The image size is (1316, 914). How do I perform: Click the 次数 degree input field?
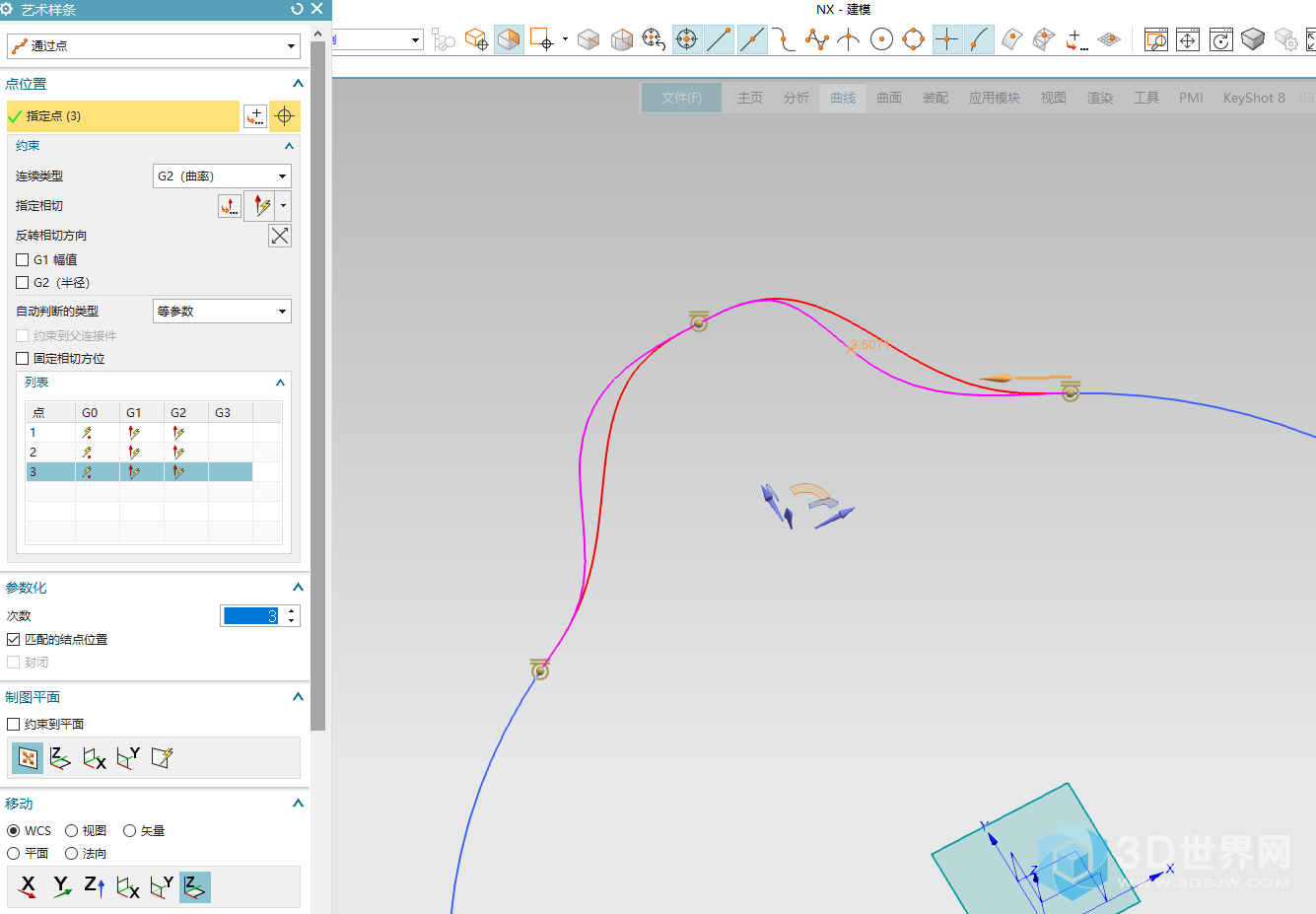point(251,616)
